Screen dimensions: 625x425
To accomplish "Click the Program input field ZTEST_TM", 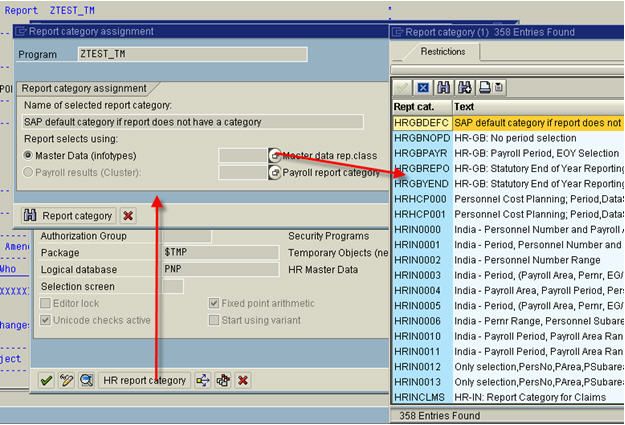I will (x=193, y=54).
